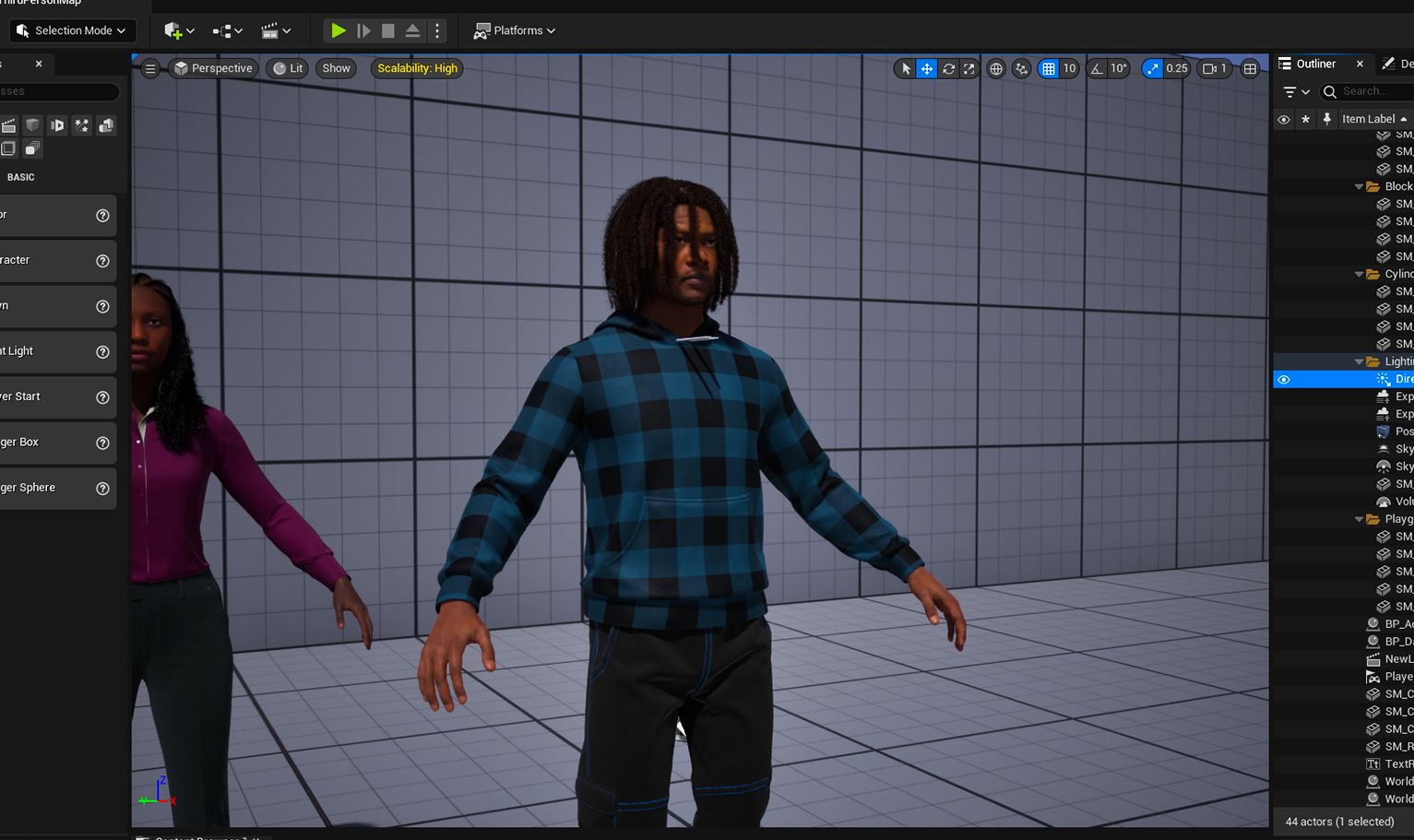The width and height of the screenshot is (1414, 840).
Task: Switch to the Outliner tab
Action: [1314, 64]
